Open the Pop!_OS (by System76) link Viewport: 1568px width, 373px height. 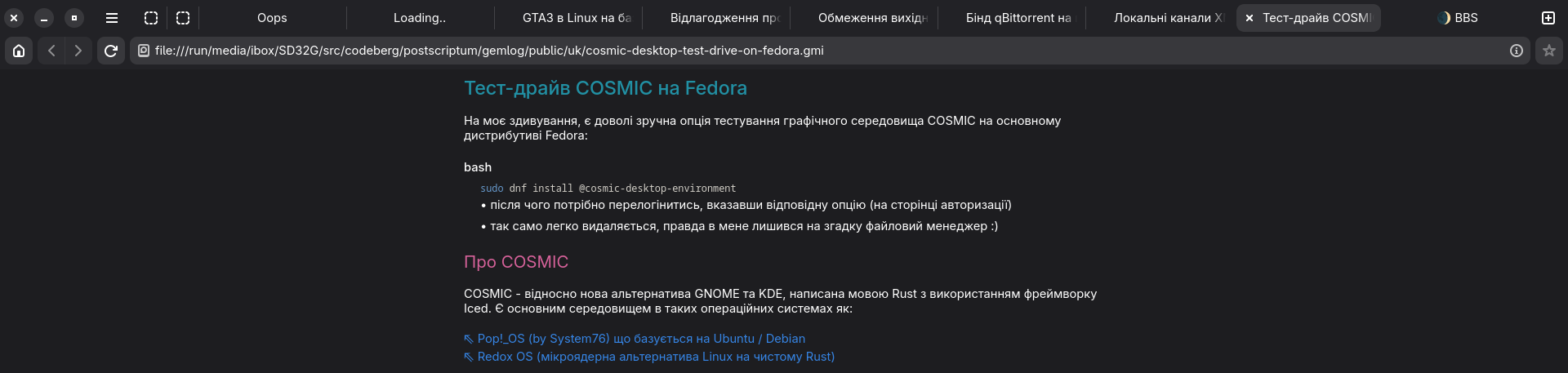pyautogui.click(x=635, y=339)
